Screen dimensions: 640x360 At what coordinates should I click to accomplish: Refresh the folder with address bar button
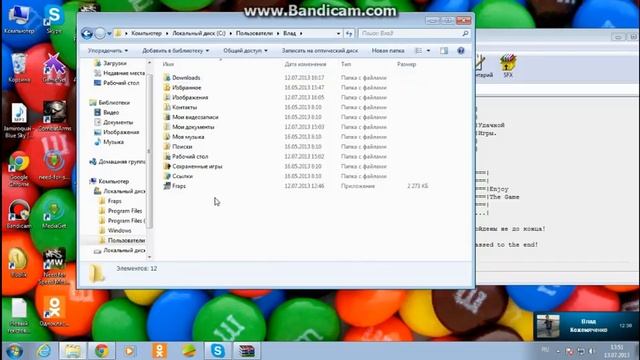349,33
